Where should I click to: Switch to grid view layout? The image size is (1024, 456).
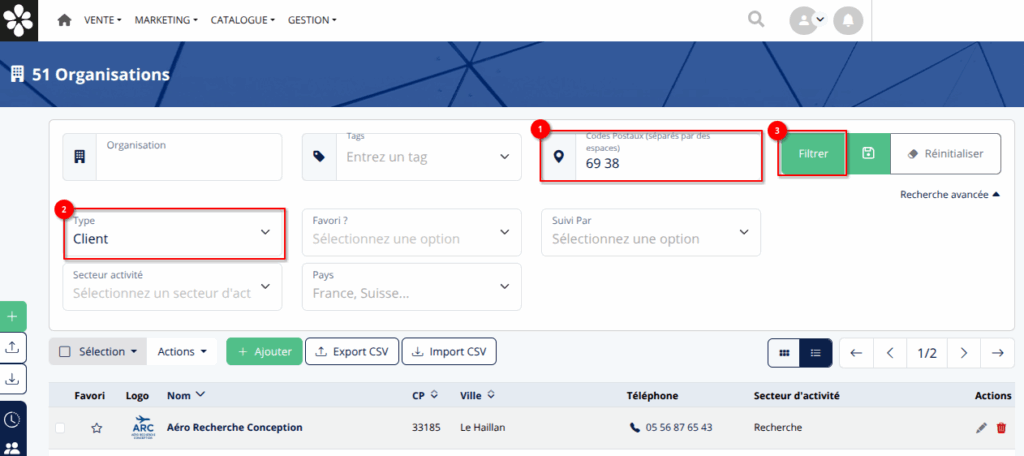coord(784,353)
